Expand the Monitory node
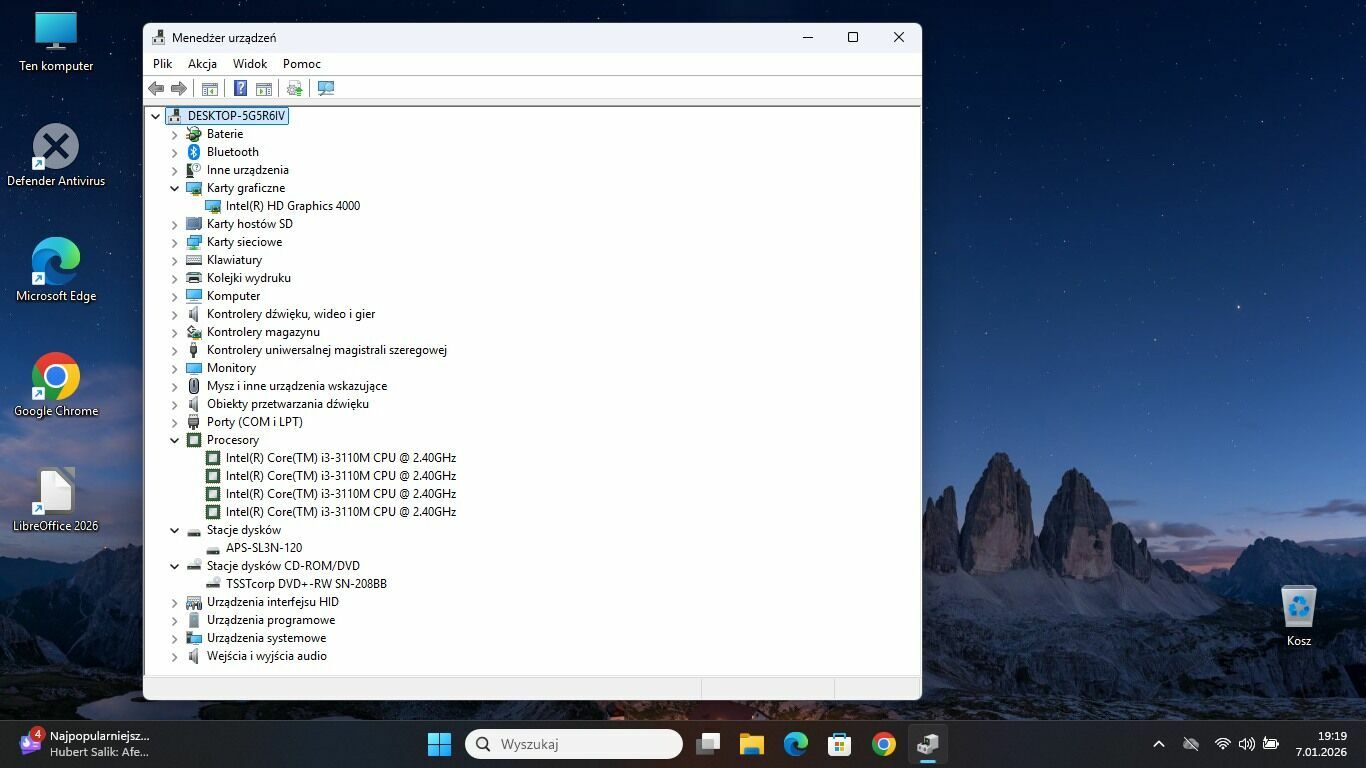The height and width of the screenshot is (768, 1366). point(174,368)
